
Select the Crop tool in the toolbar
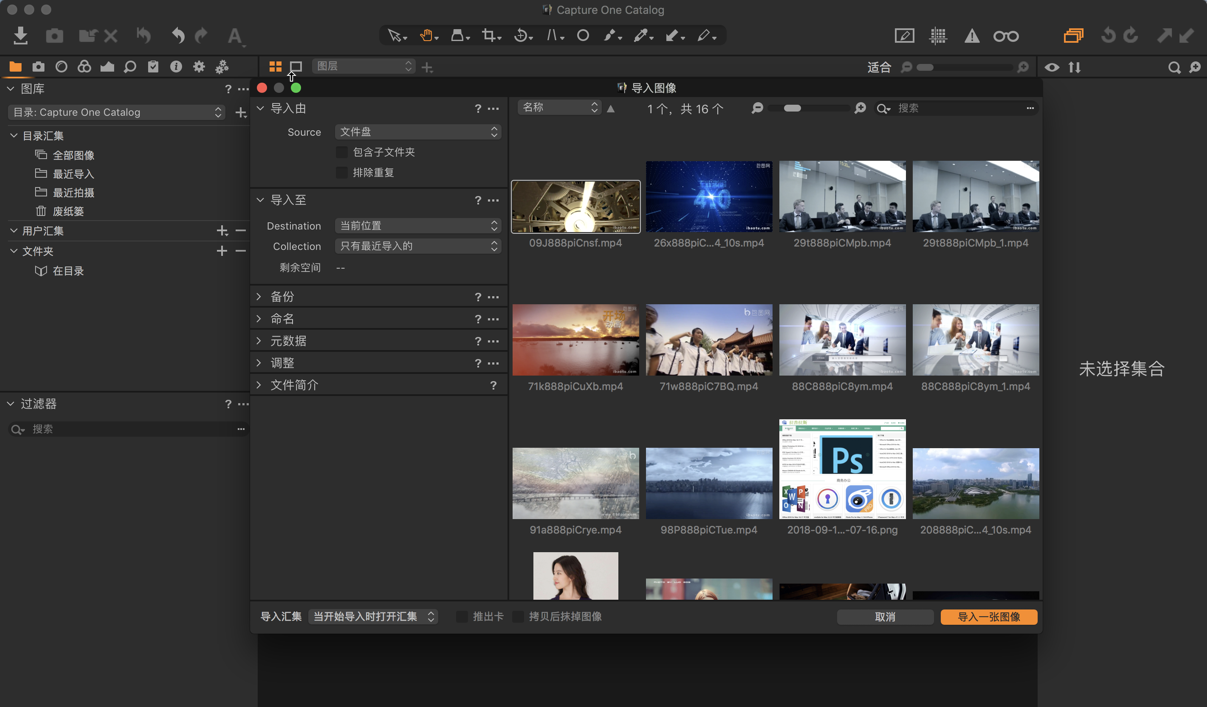(x=491, y=35)
